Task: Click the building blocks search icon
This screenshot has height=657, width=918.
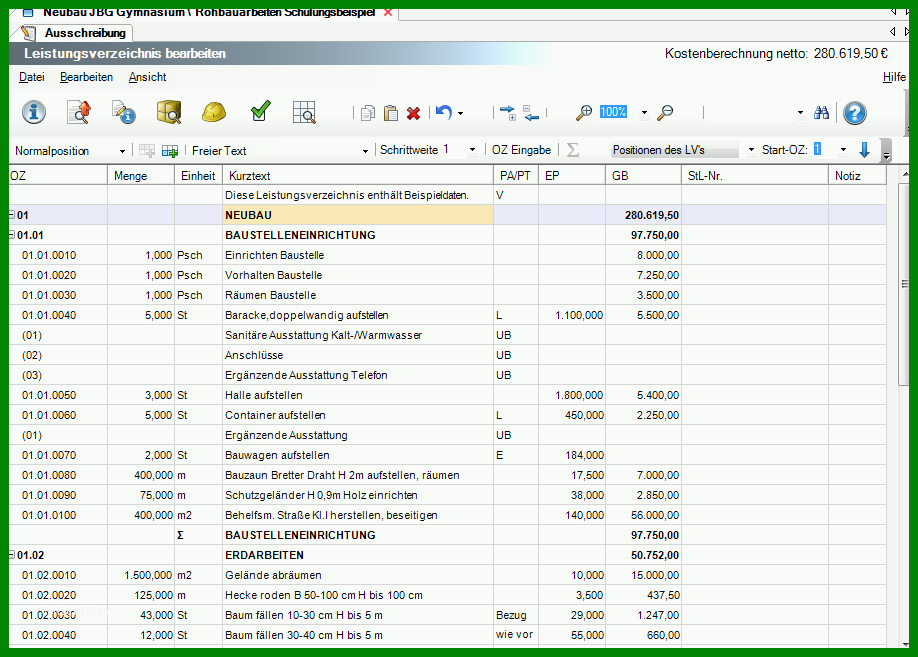Action: [169, 112]
